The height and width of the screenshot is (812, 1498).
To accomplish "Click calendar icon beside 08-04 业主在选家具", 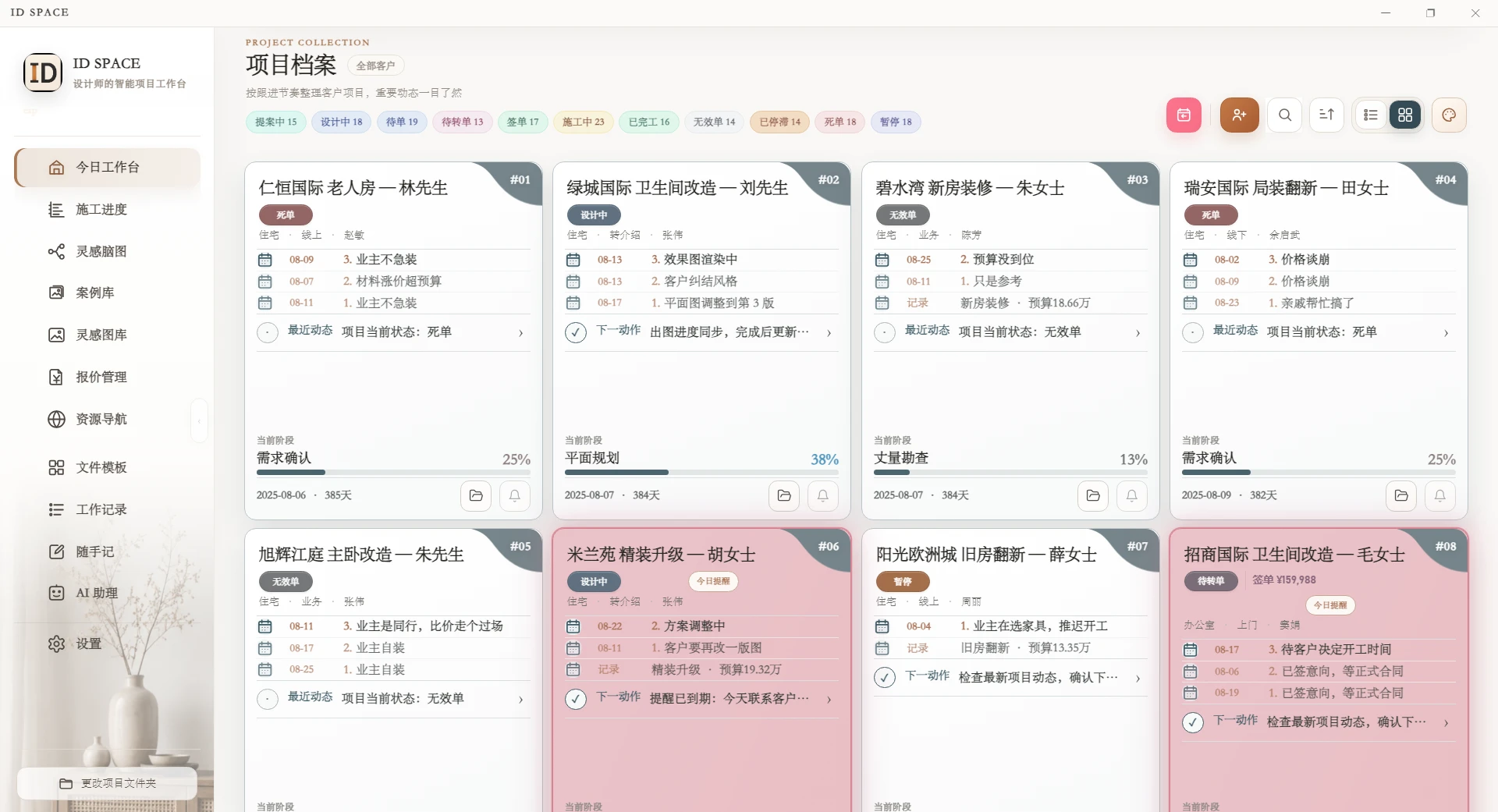I will tap(882, 626).
